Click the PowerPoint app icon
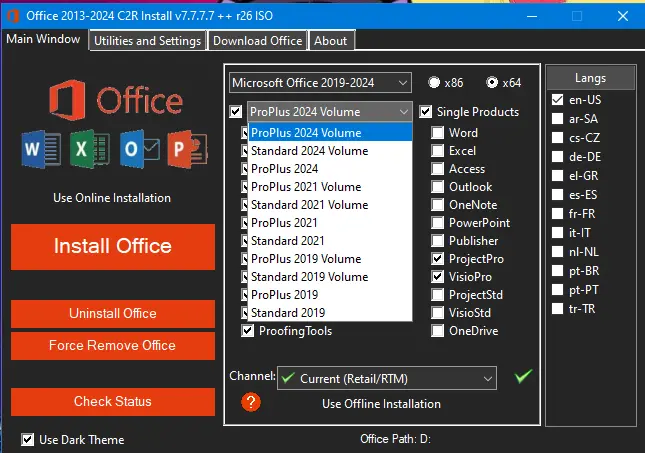 pyautogui.click(x=188, y=149)
